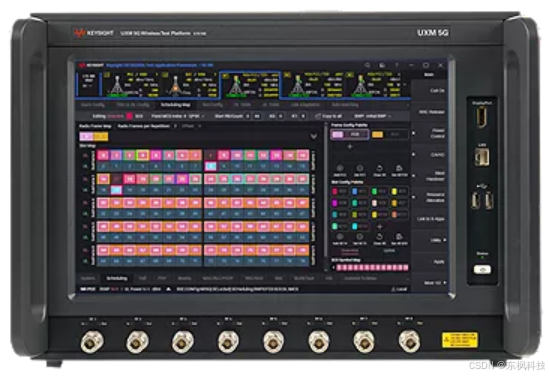Open the BWP Initial BWP dropdown
Image resolution: width=549 pixels, height=377 pixels.
point(373,116)
